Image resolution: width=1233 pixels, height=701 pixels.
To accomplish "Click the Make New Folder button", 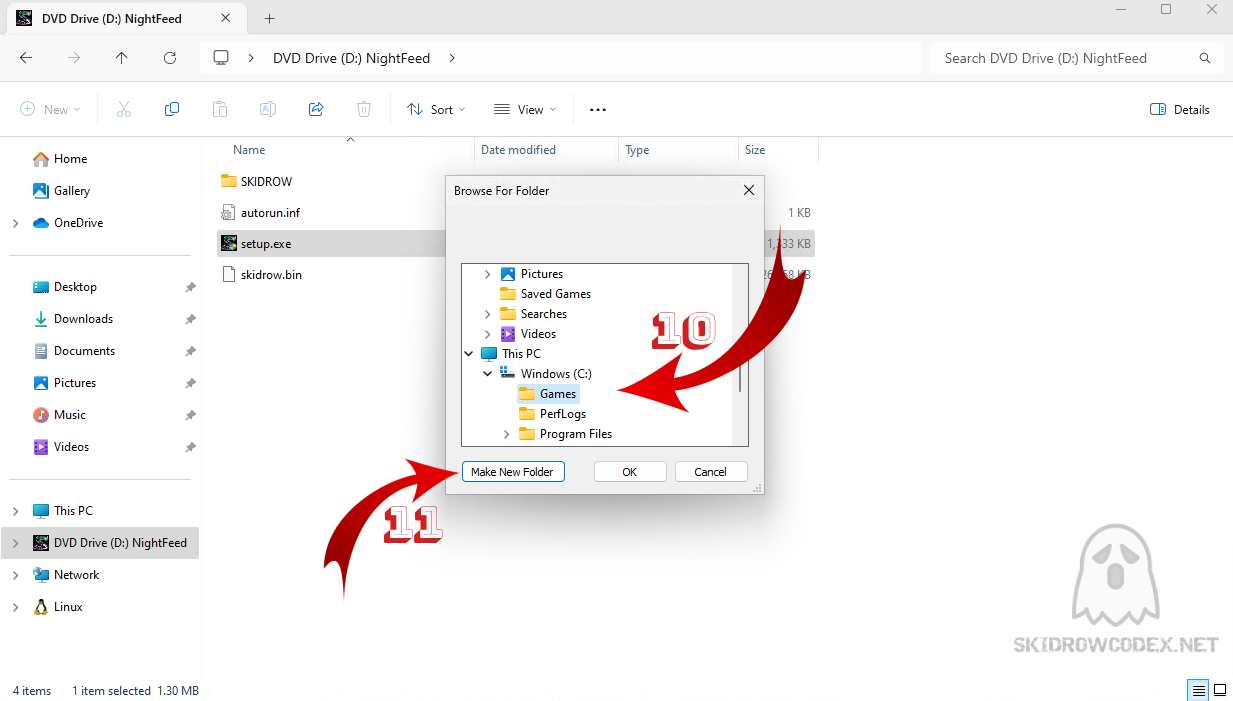I will coord(512,472).
